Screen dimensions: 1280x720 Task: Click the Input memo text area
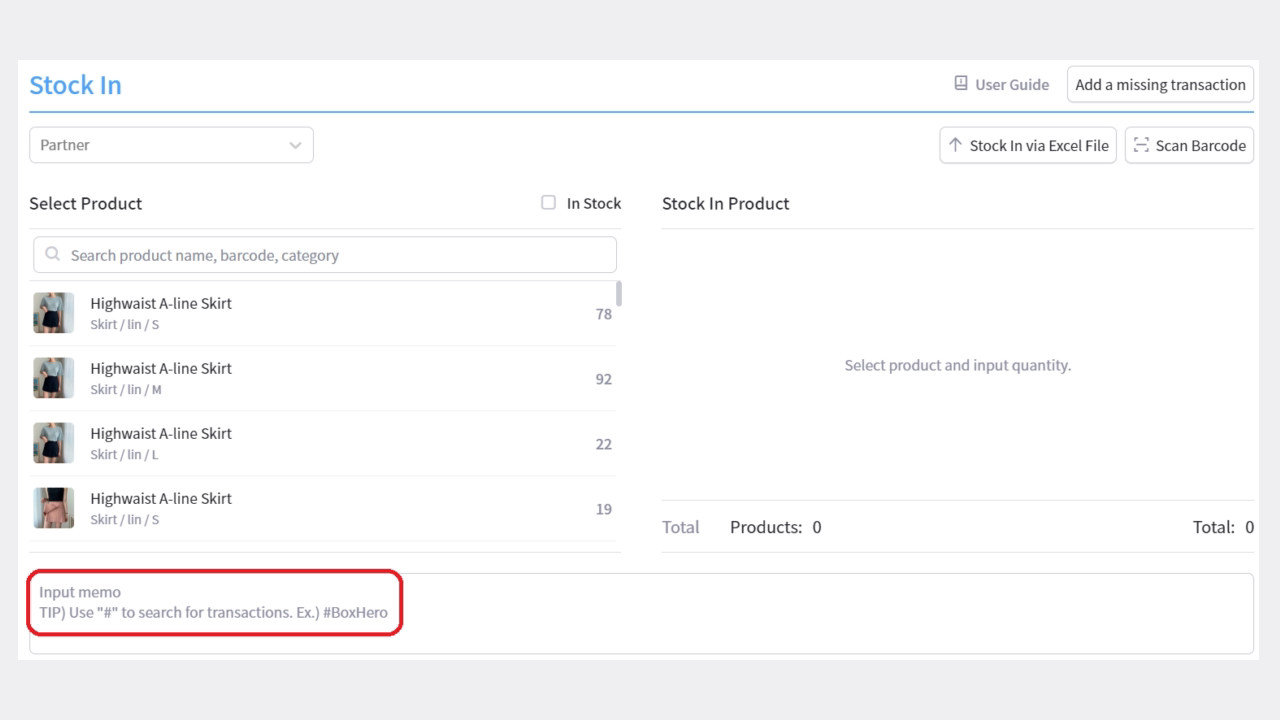[641, 614]
